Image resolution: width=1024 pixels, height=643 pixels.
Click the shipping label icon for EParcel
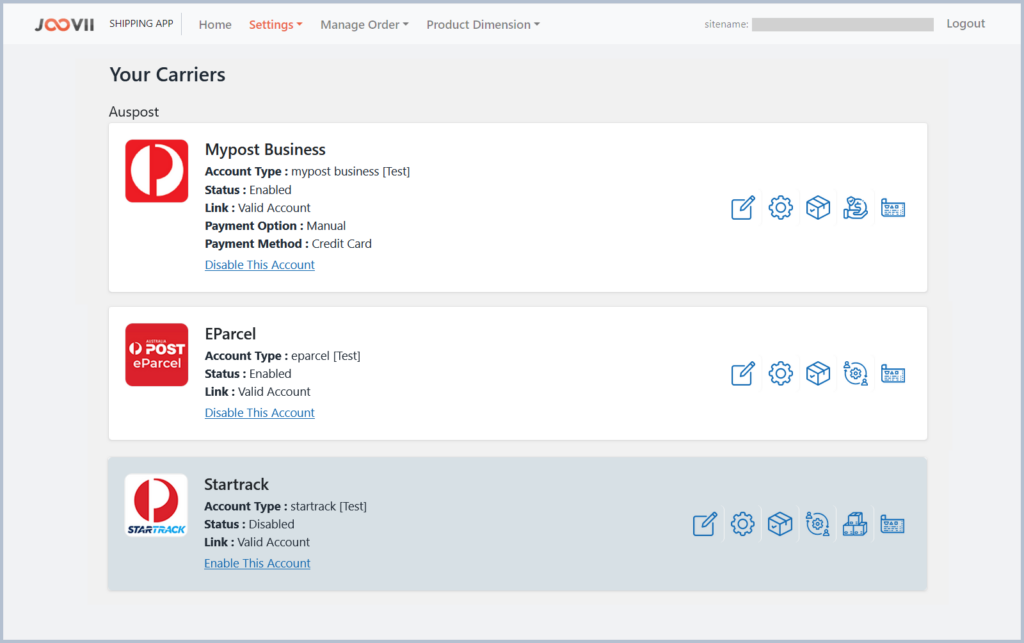(893, 374)
